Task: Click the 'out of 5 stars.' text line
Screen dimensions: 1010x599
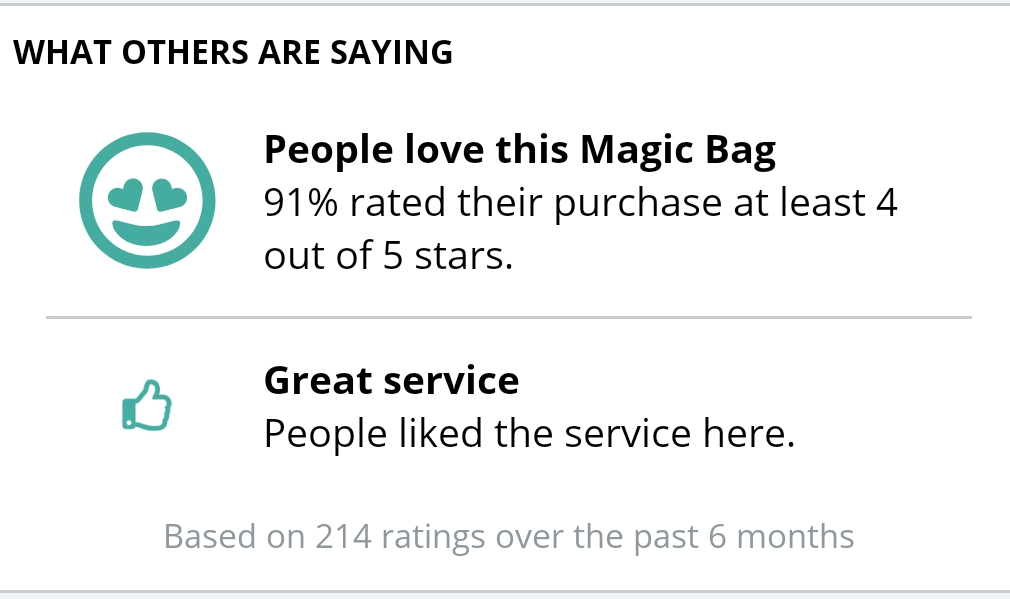Action: pos(388,255)
